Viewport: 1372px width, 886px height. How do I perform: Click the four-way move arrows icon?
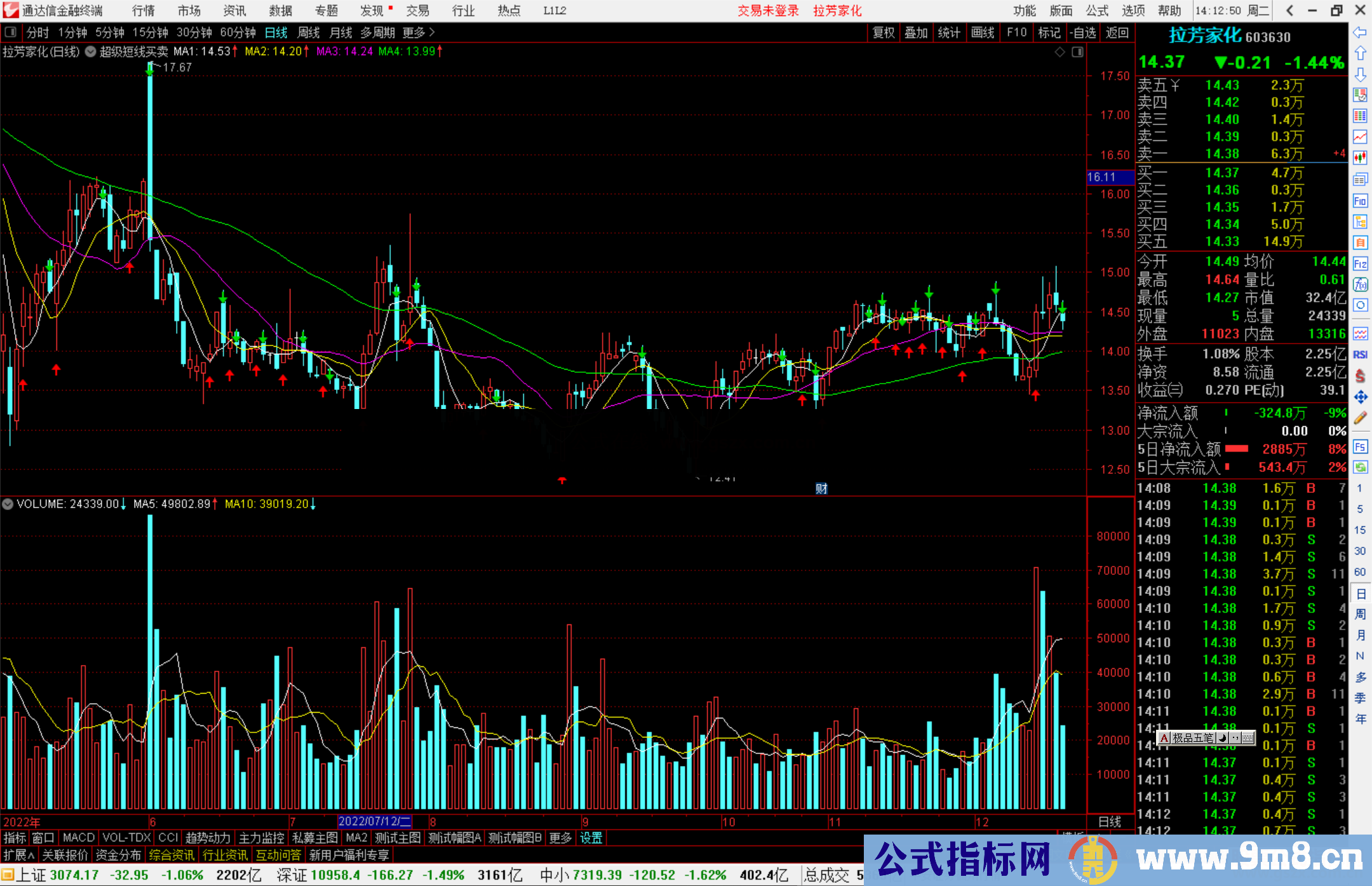(x=1360, y=397)
